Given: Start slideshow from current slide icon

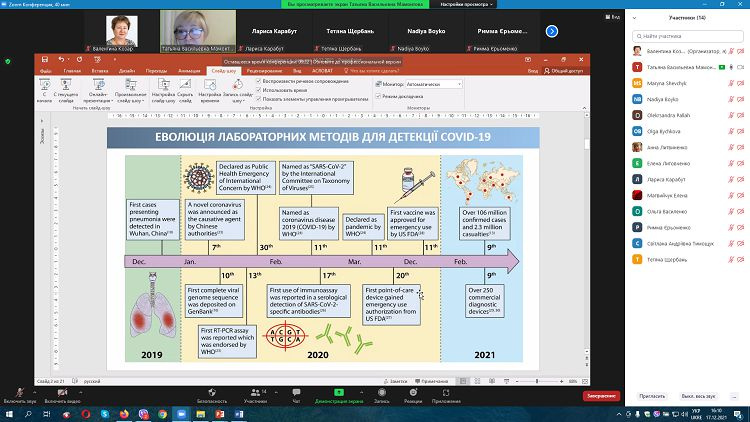Looking at the screenshot, I should click(66, 85).
